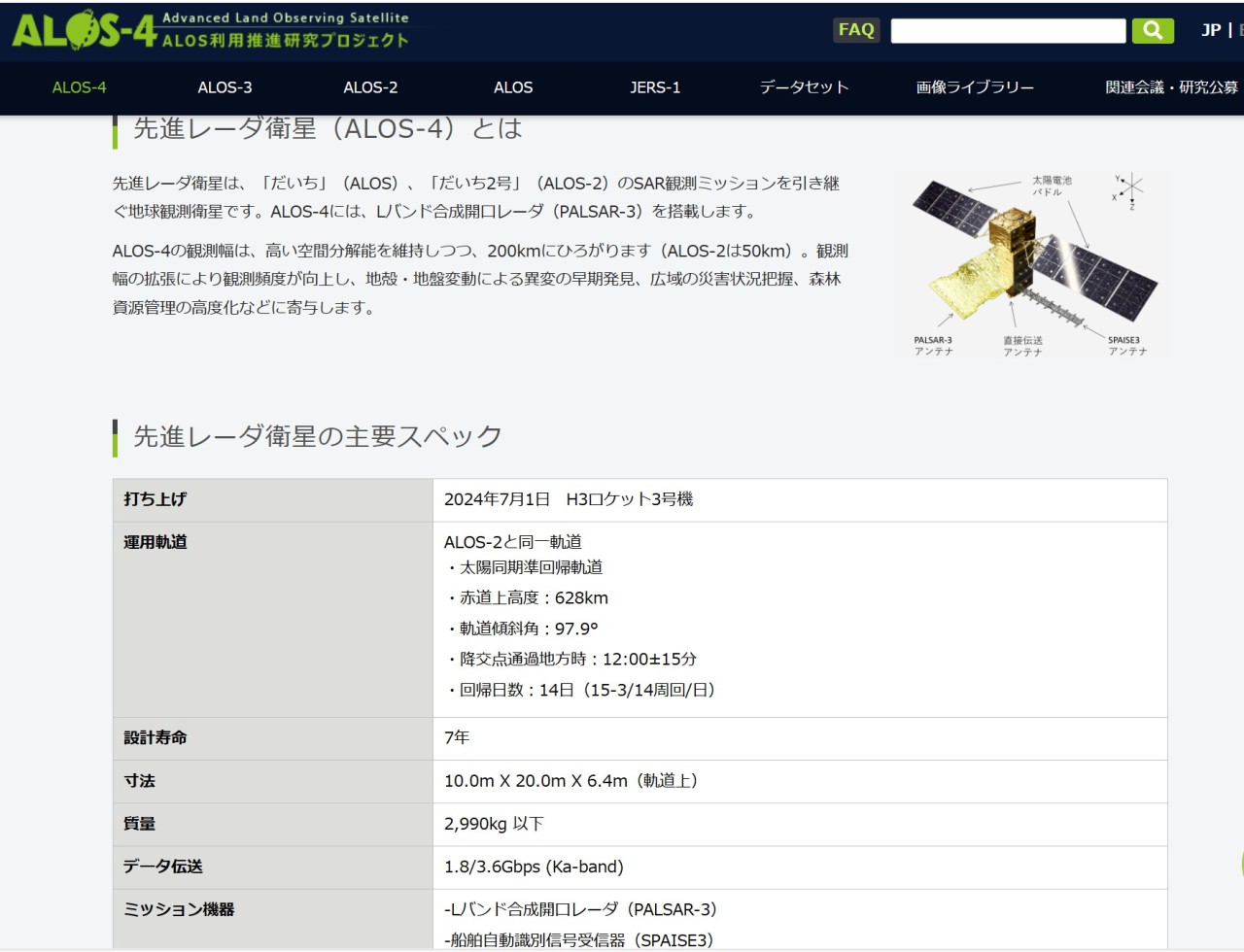
Task: Click the PALSAR-3 アンテナ label in diagram
Action: (933, 346)
